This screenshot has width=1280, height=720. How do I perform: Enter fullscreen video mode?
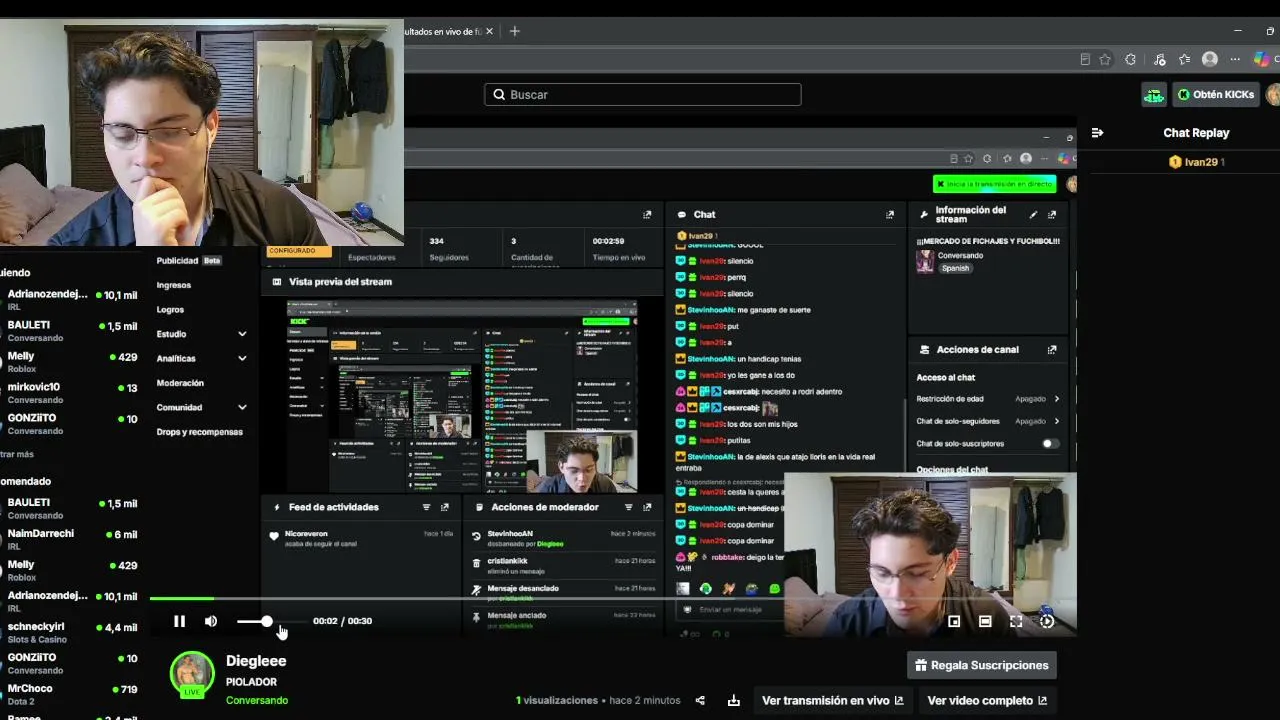(1016, 621)
